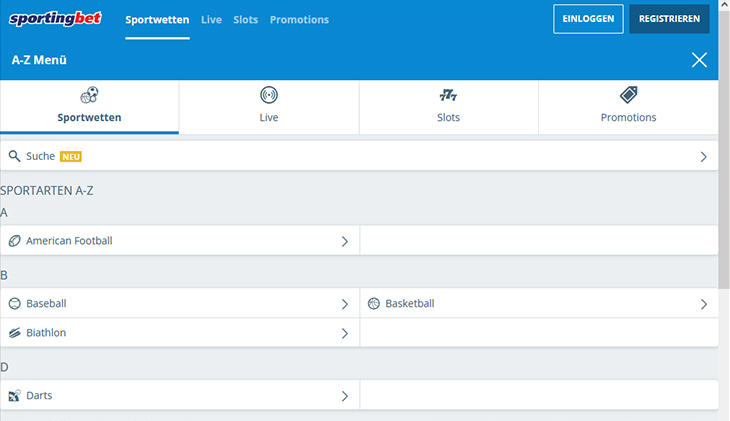730x421 pixels.
Task: Click the EINLOGGEN button
Action: [x=588, y=19]
